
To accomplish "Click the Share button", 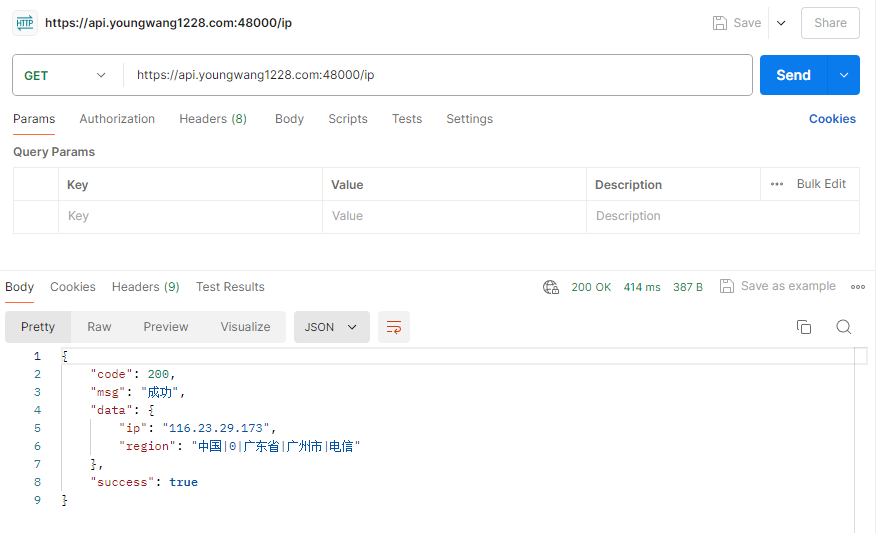I will pos(830,23).
